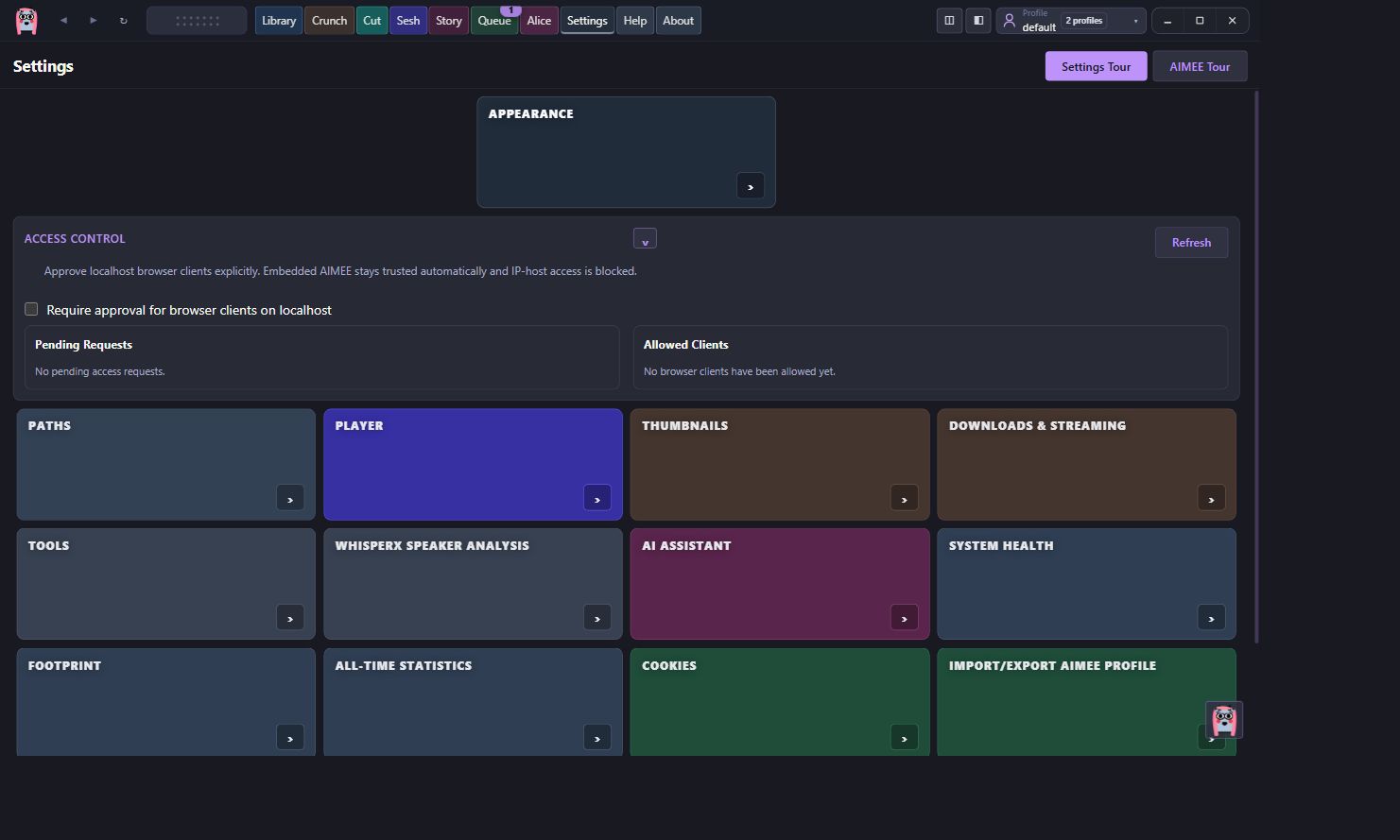The image size is (1400, 840).
Task: Open the Story tab
Action: [449, 20]
